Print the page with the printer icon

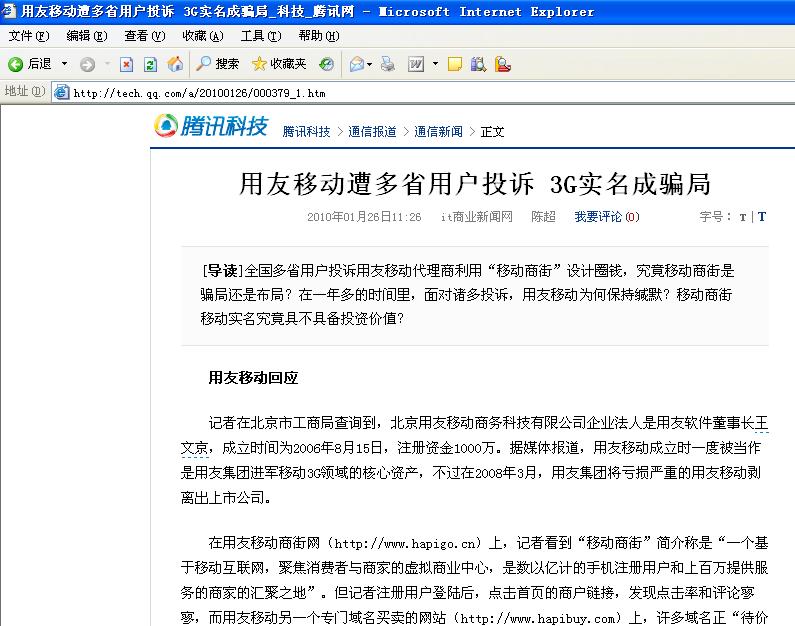tap(388, 64)
